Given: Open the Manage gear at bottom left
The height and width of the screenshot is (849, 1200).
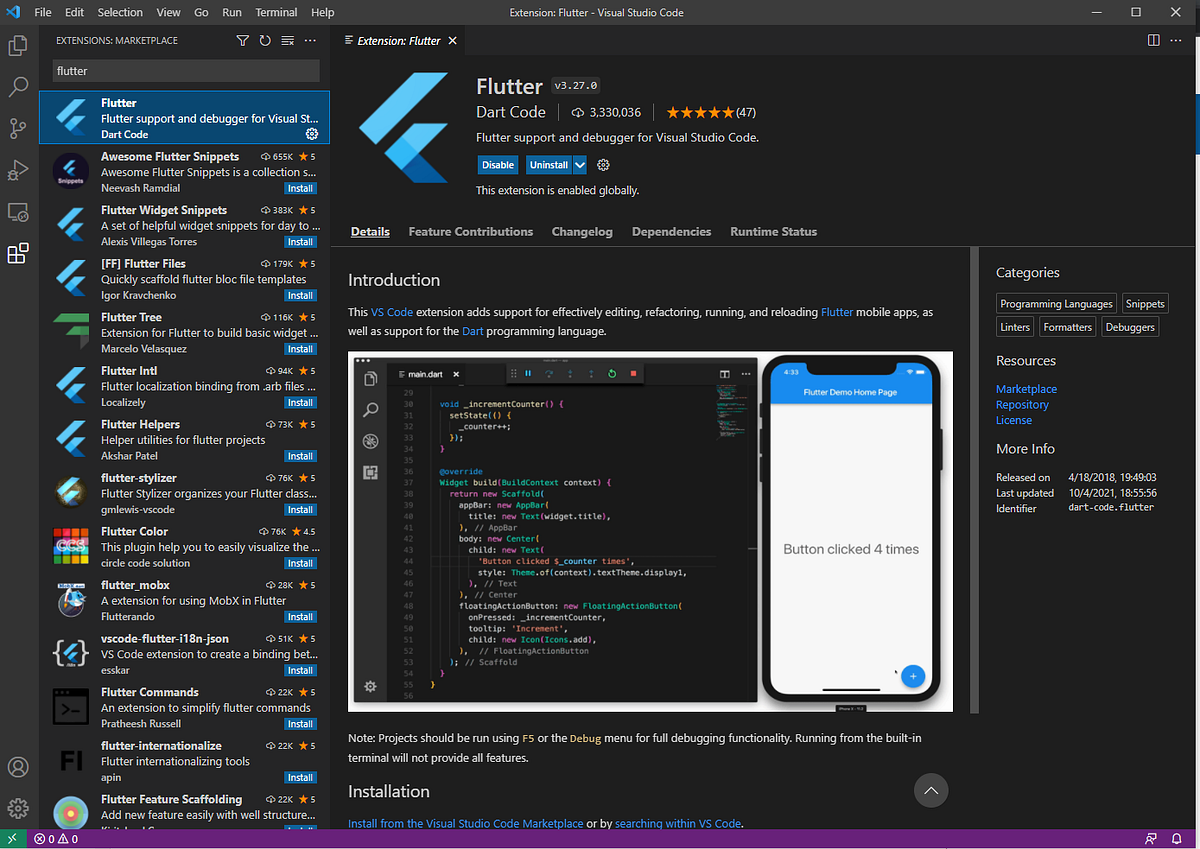Looking at the screenshot, I should 18,808.
